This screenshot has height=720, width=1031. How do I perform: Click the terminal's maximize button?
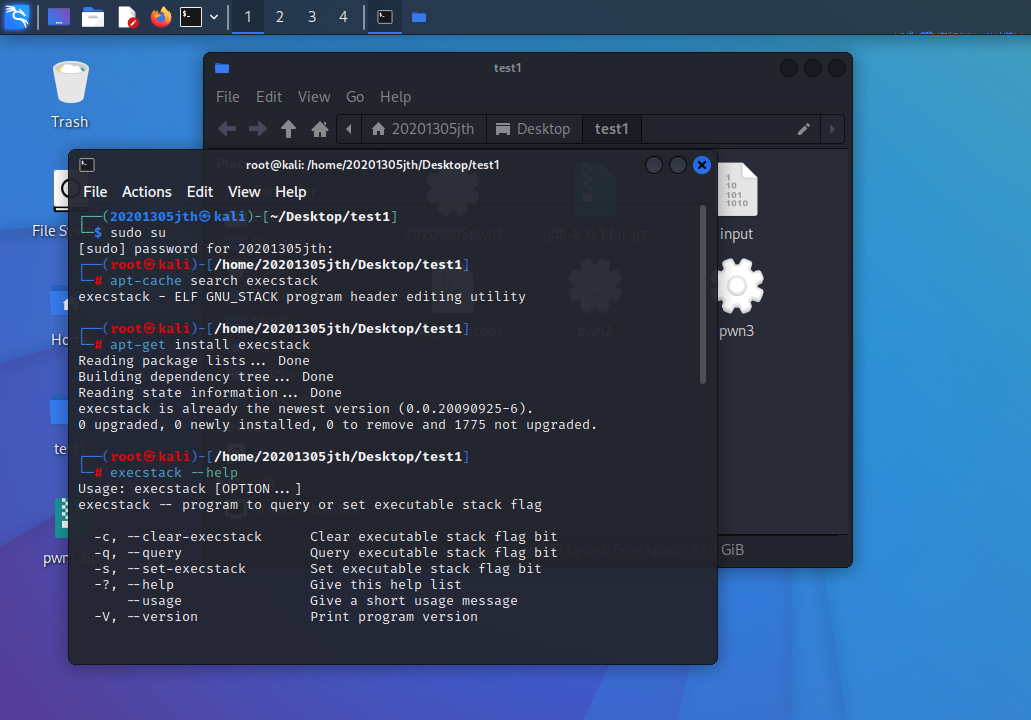coord(678,165)
